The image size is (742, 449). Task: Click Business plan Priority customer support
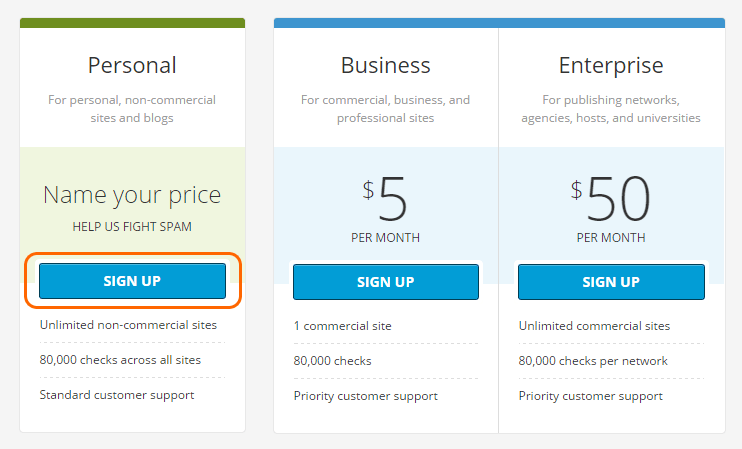tap(366, 396)
